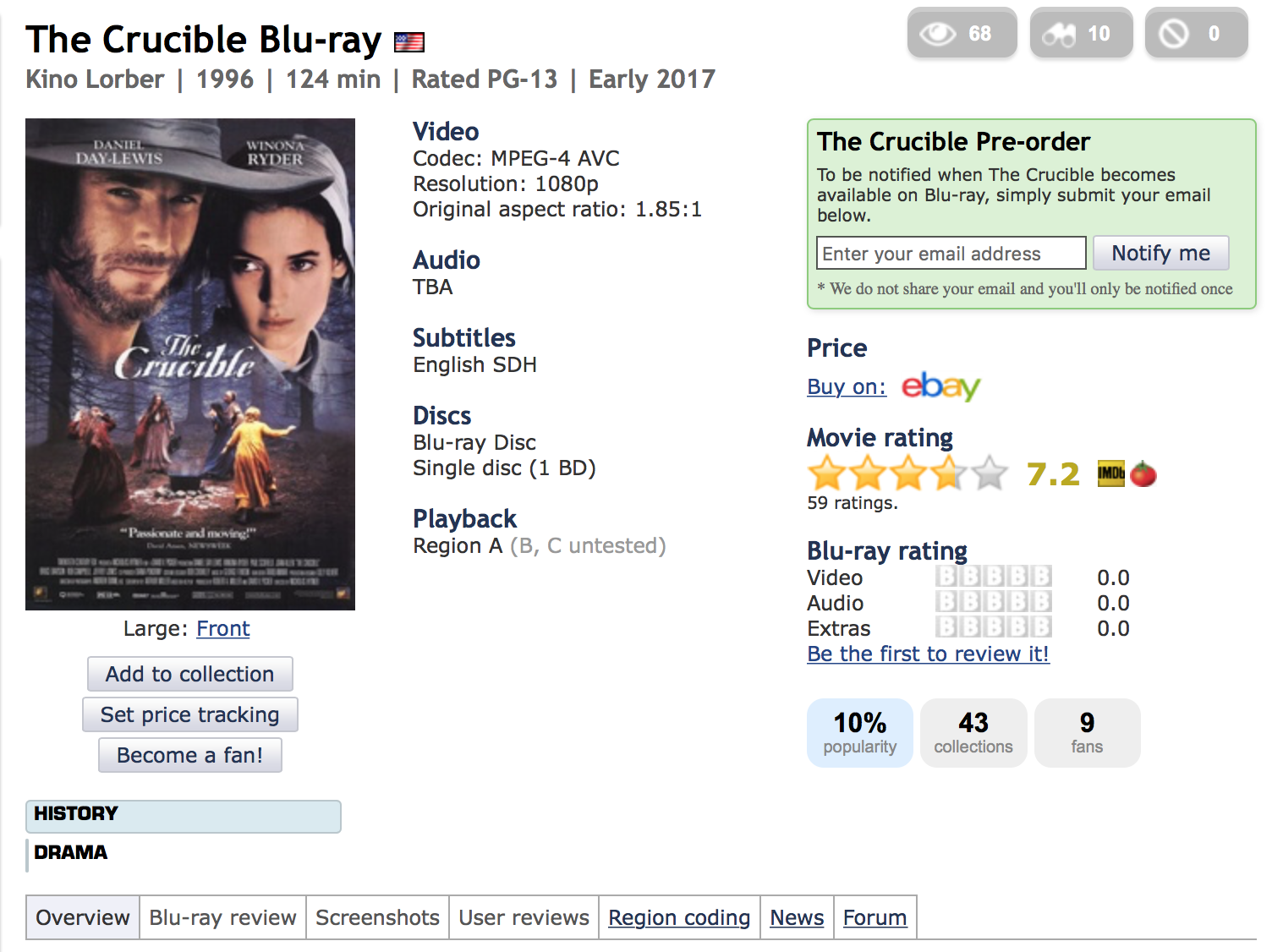Click the eye 'seen' counter showing 68
The width and height of the screenshot is (1272, 952).
(x=961, y=34)
